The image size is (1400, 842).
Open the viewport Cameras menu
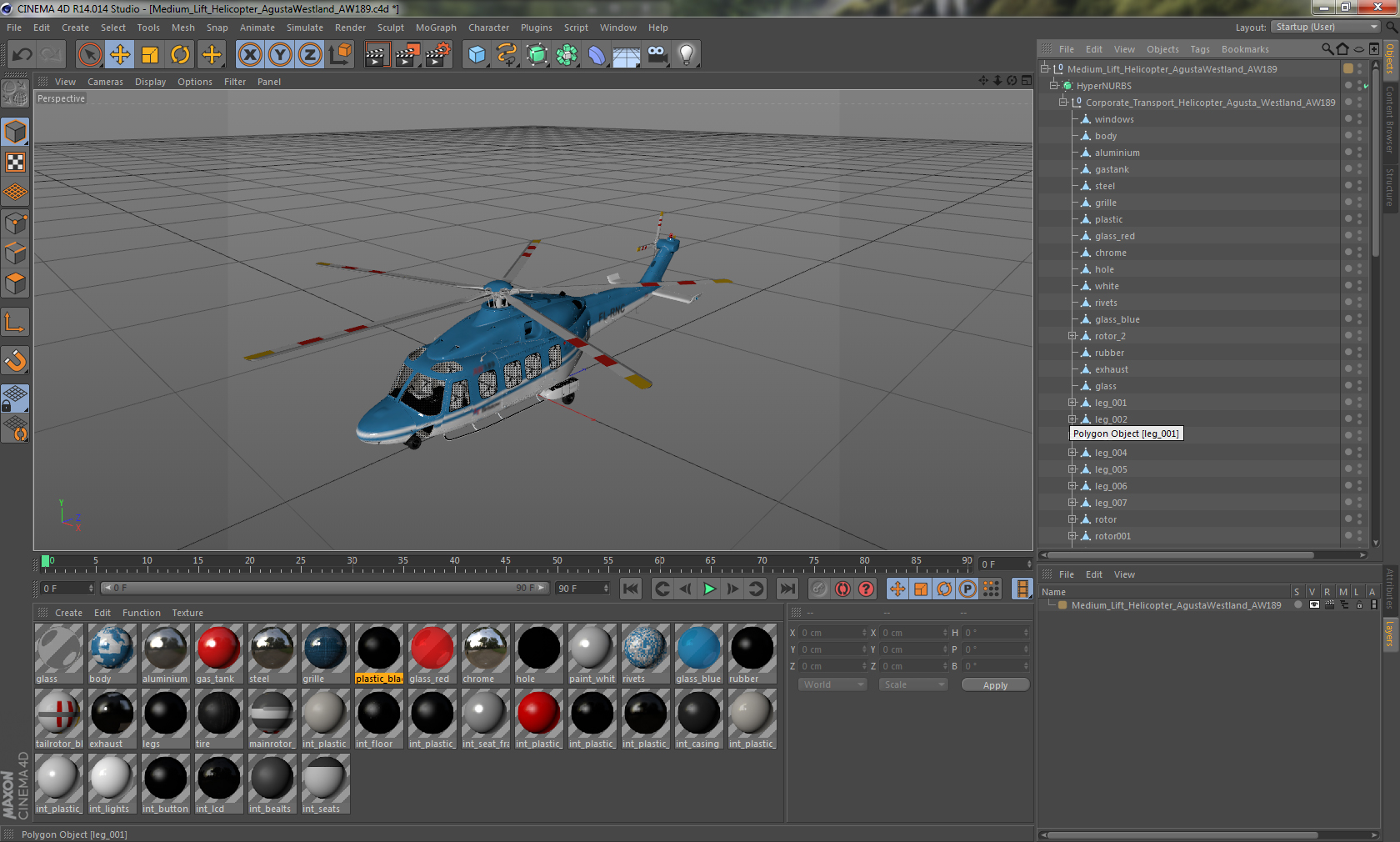coord(105,82)
